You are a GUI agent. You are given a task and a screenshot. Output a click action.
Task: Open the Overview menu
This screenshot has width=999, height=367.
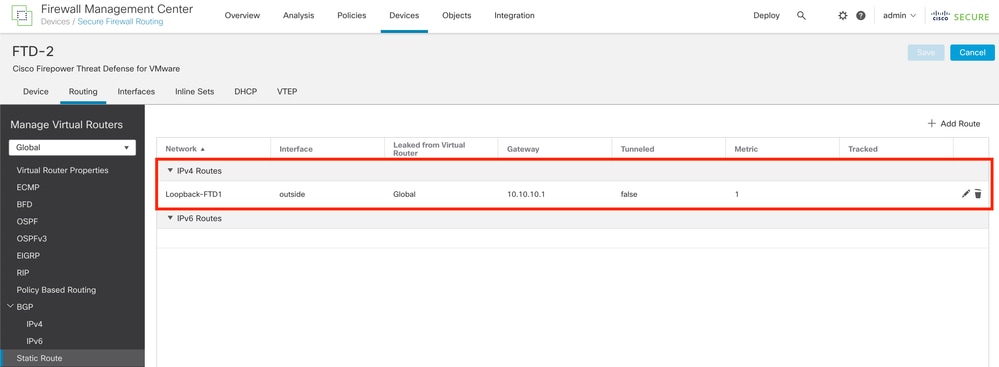242,15
